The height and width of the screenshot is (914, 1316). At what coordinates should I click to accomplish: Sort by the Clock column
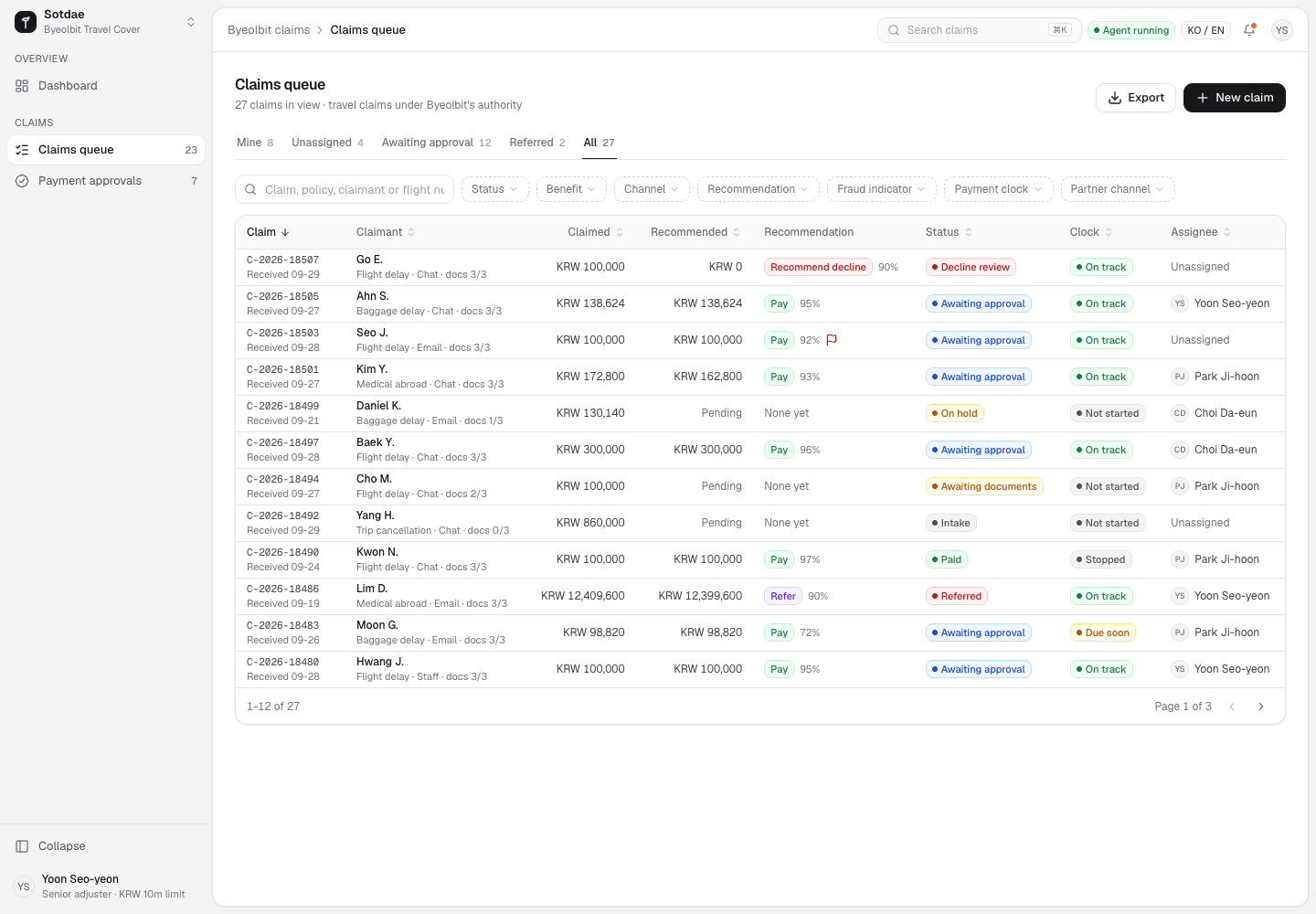click(1091, 232)
